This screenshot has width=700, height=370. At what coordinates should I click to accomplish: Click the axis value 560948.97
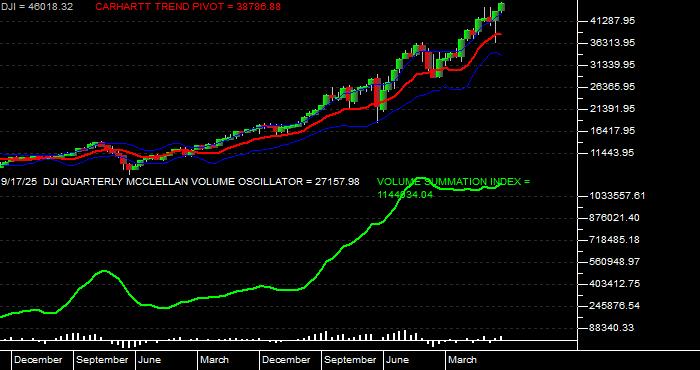click(x=614, y=262)
